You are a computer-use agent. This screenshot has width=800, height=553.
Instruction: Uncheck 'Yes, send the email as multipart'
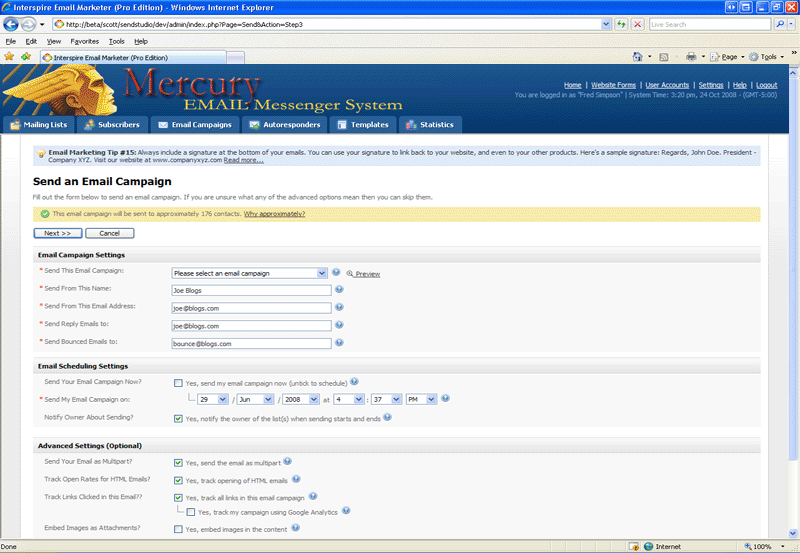[178, 463]
